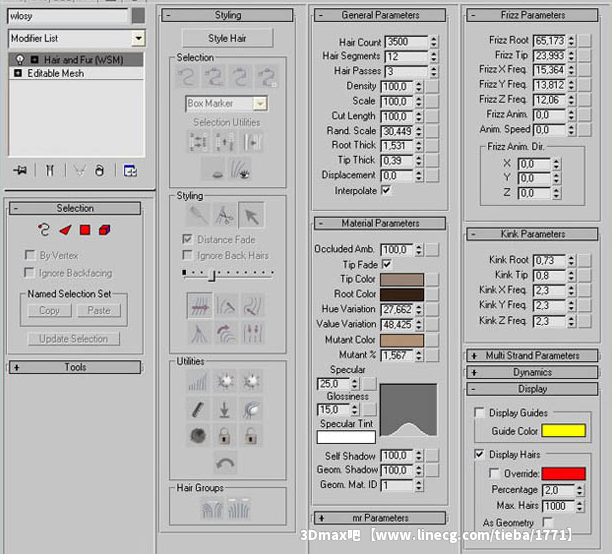Open the Box Marker dropdown
This screenshot has height=554, width=612.
[x=260, y=103]
